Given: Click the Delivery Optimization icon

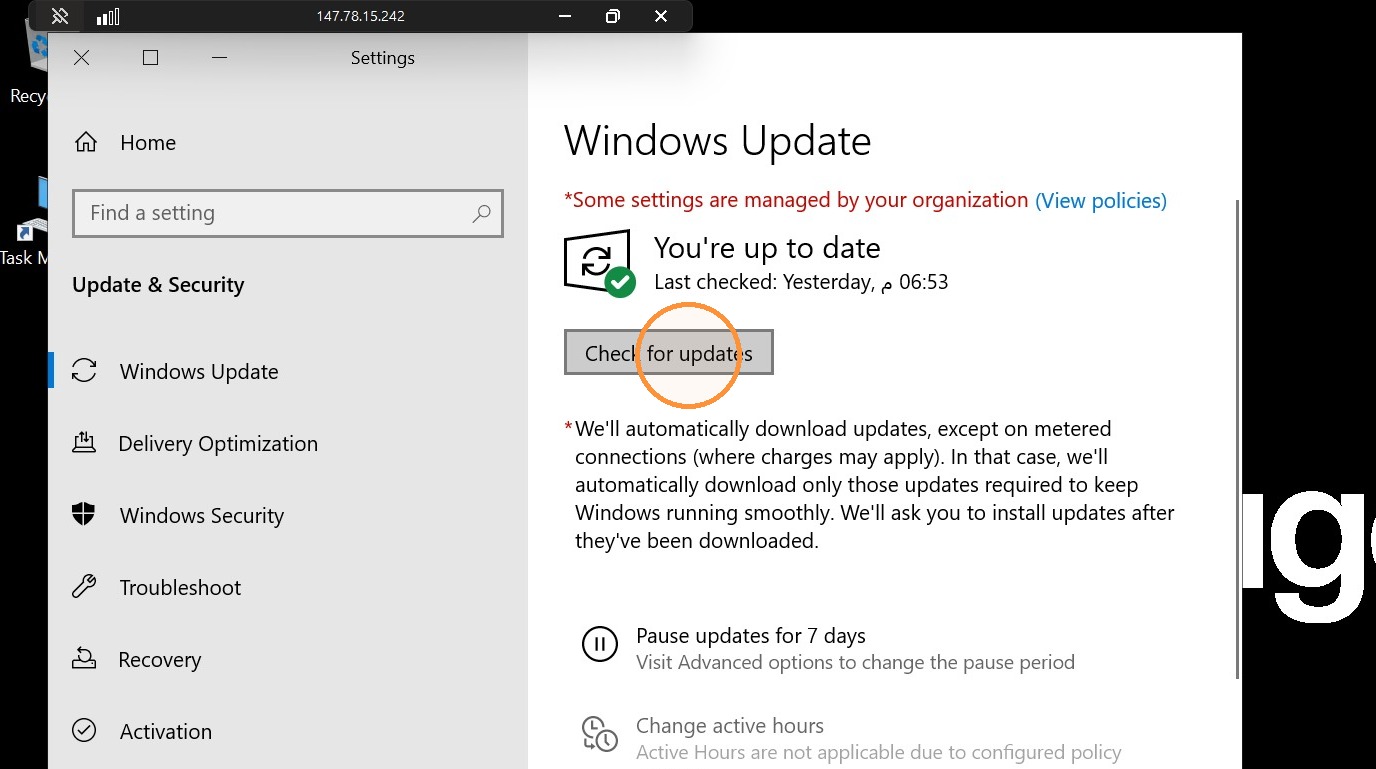Looking at the screenshot, I should point(84,443).
